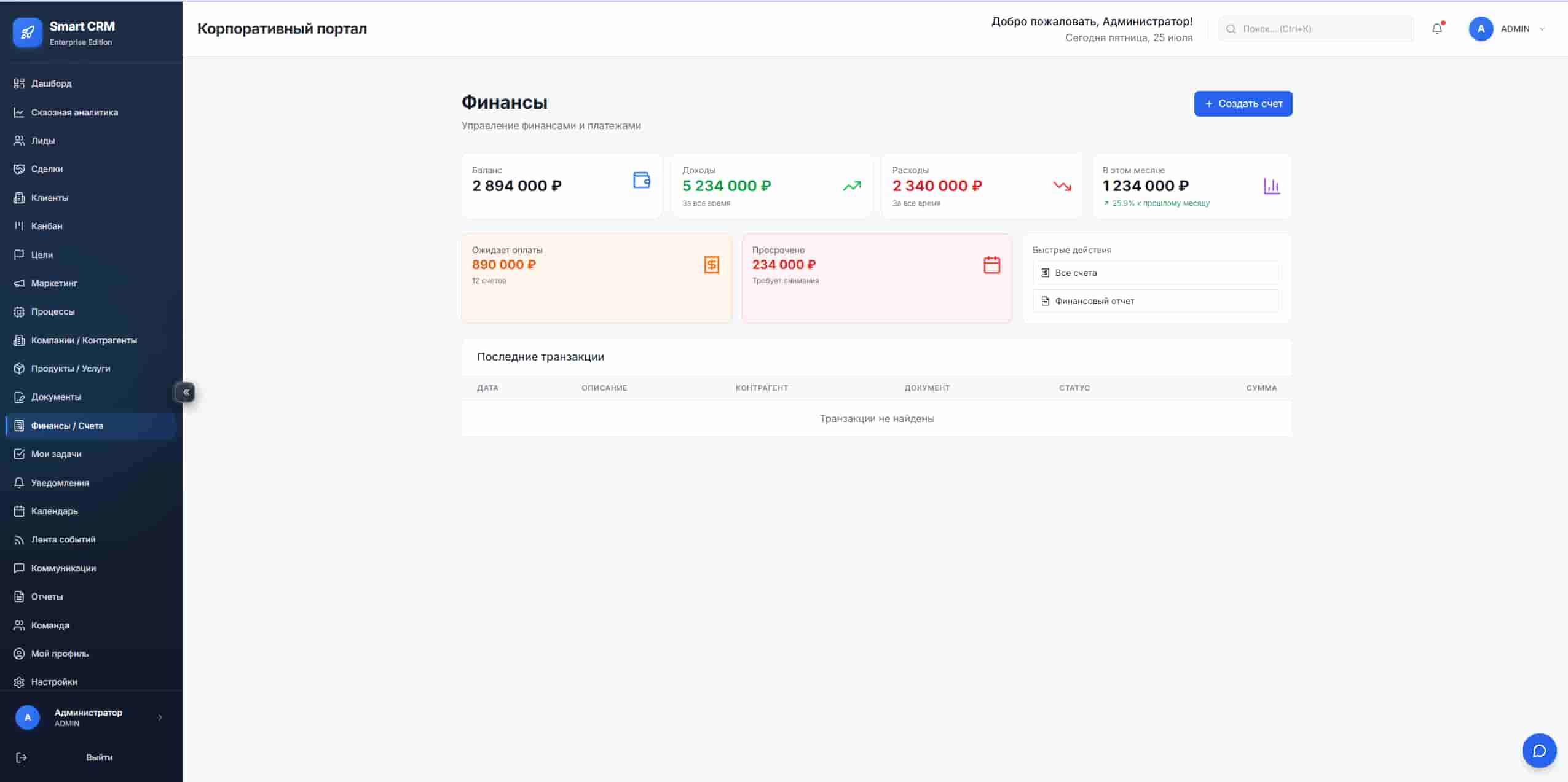Image resolution: width=1568 pixels, height=782 pixels.
Task: Select the Маркетинг megaphone icon
Action: [19, 283]
